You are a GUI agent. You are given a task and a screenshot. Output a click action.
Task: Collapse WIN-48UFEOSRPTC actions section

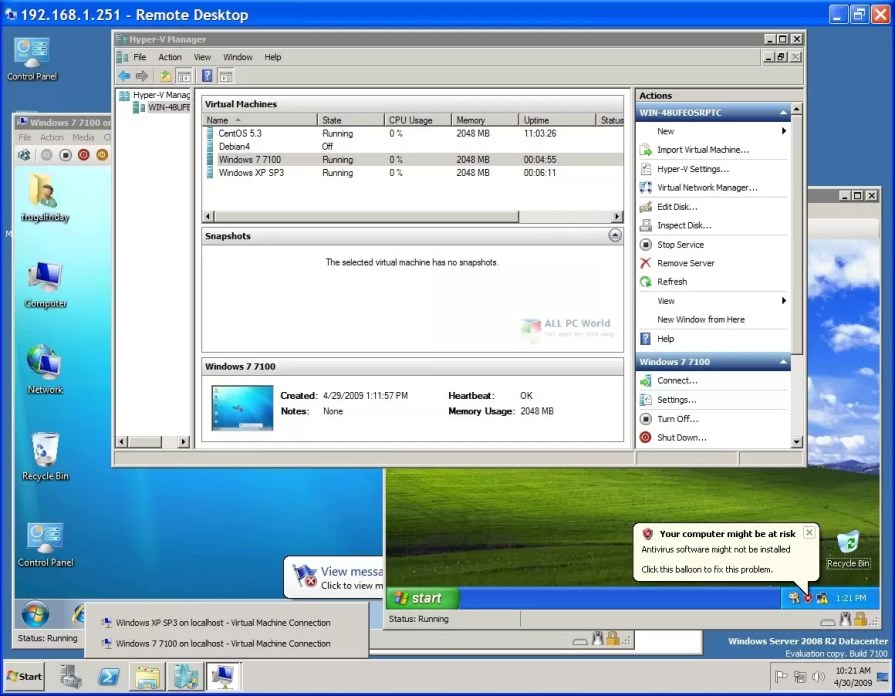point(783,113)
